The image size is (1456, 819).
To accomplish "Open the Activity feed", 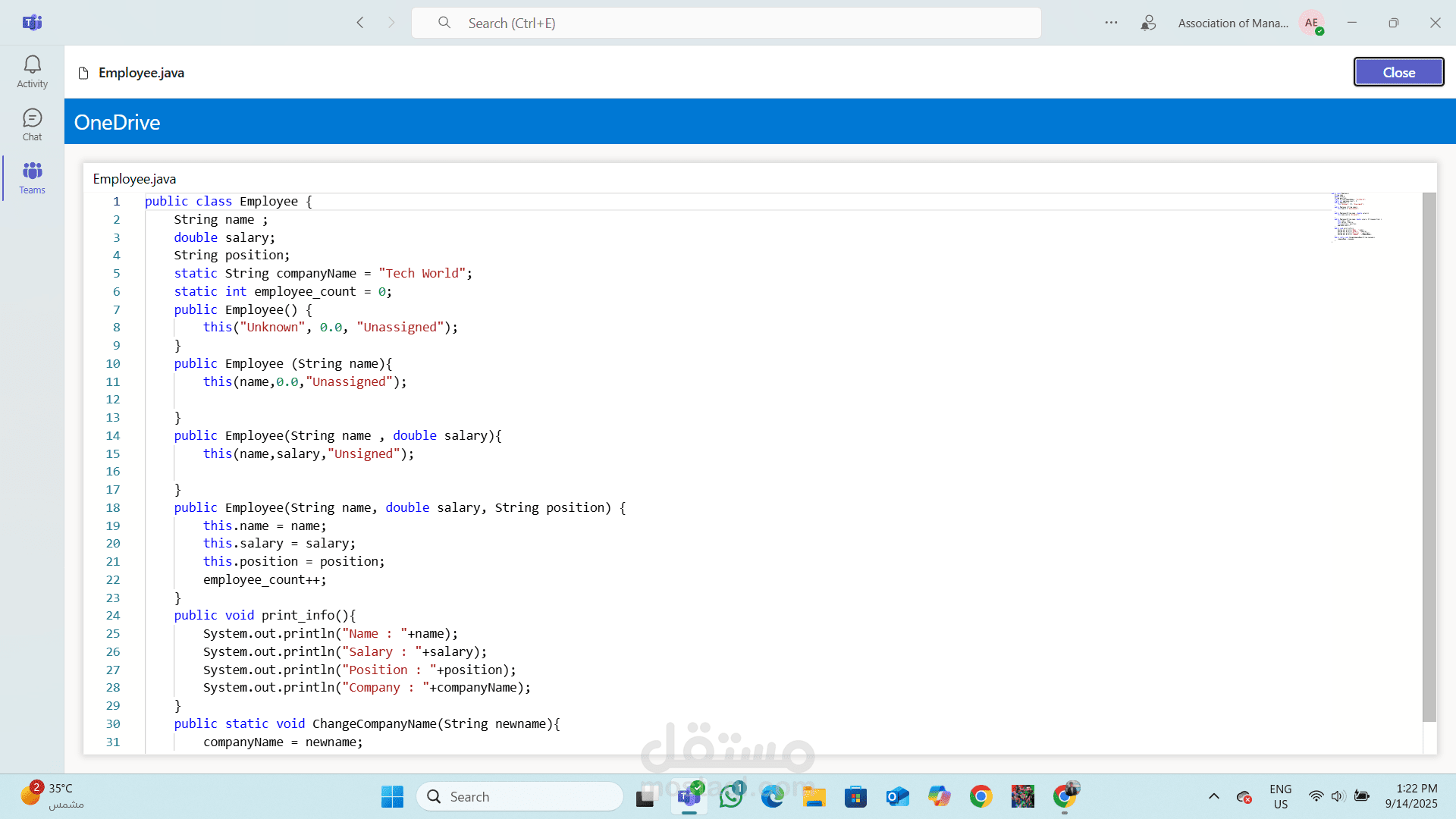I will pos(32,72).
